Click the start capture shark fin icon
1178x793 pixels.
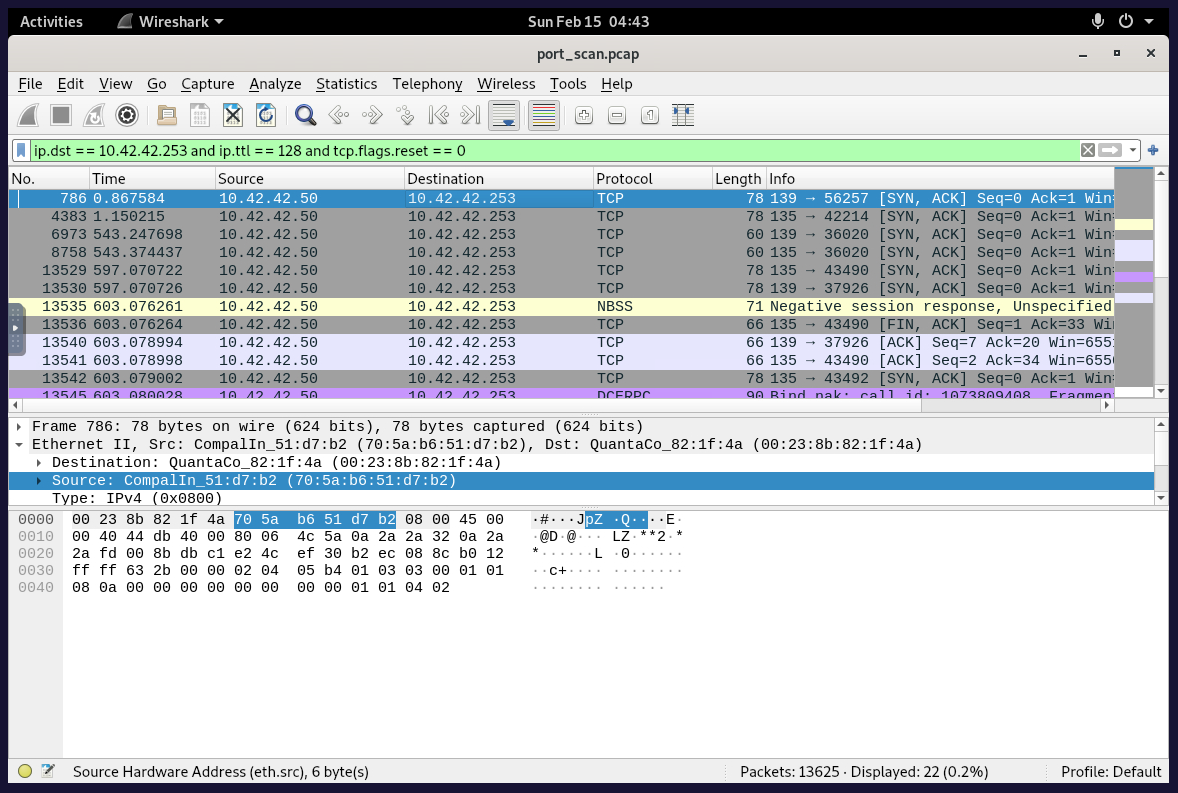point(29,116)
